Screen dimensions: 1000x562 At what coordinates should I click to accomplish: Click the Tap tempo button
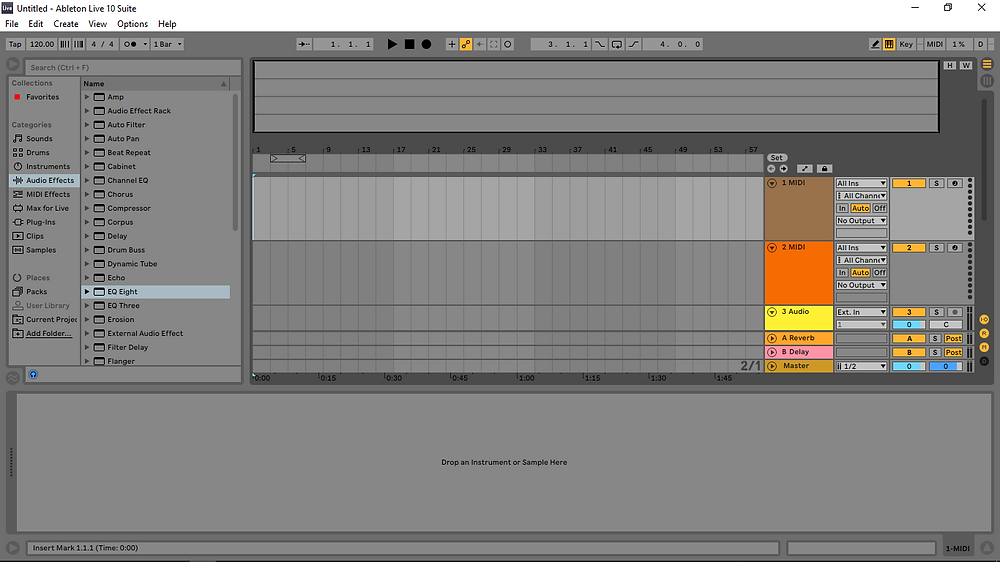(x=15, y=44)
